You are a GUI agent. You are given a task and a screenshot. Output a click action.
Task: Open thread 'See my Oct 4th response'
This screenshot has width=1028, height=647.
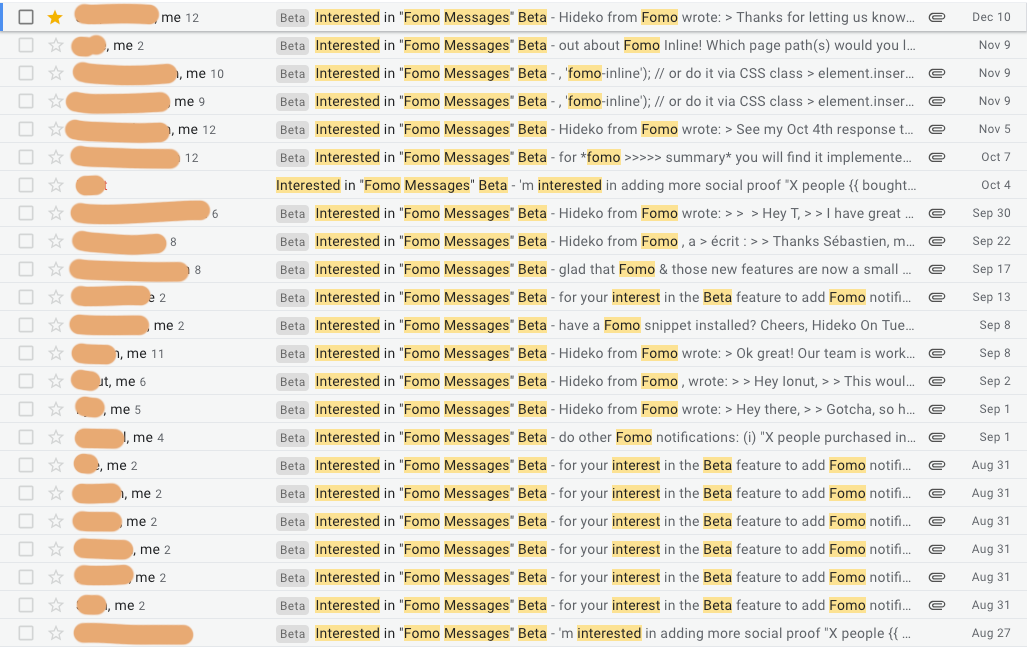coord(513,129)
